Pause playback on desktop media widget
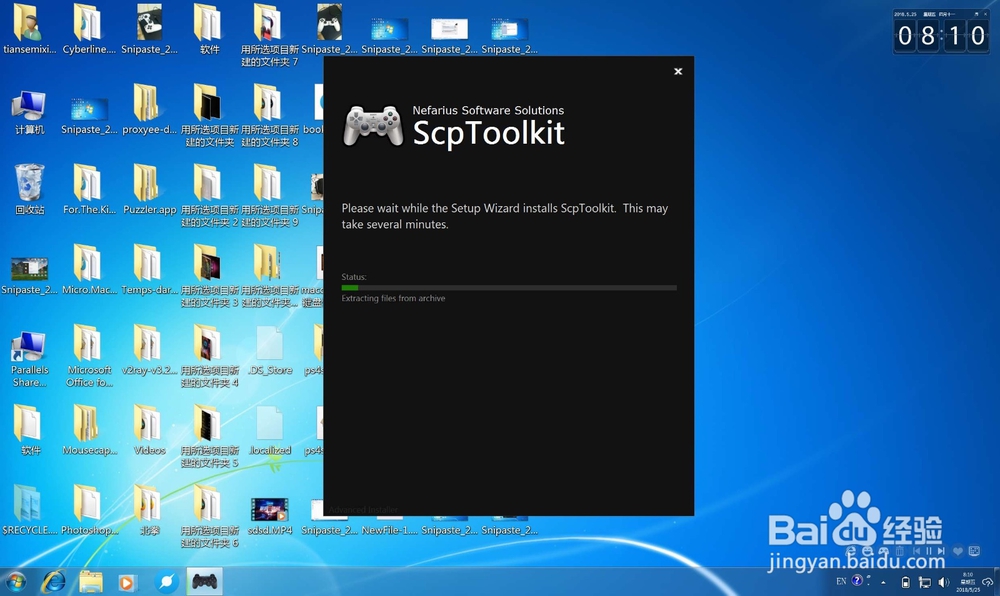The height and width of the screenshot is (596, 1000). tap(929, 551)
